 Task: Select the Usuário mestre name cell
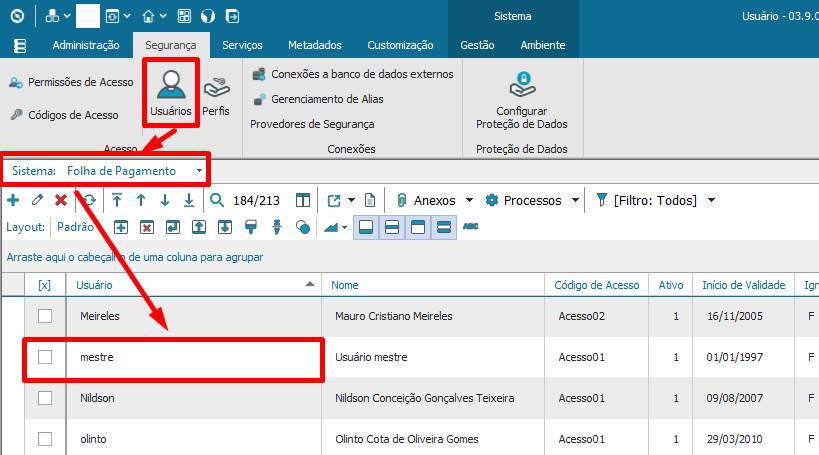coord(433,357)
